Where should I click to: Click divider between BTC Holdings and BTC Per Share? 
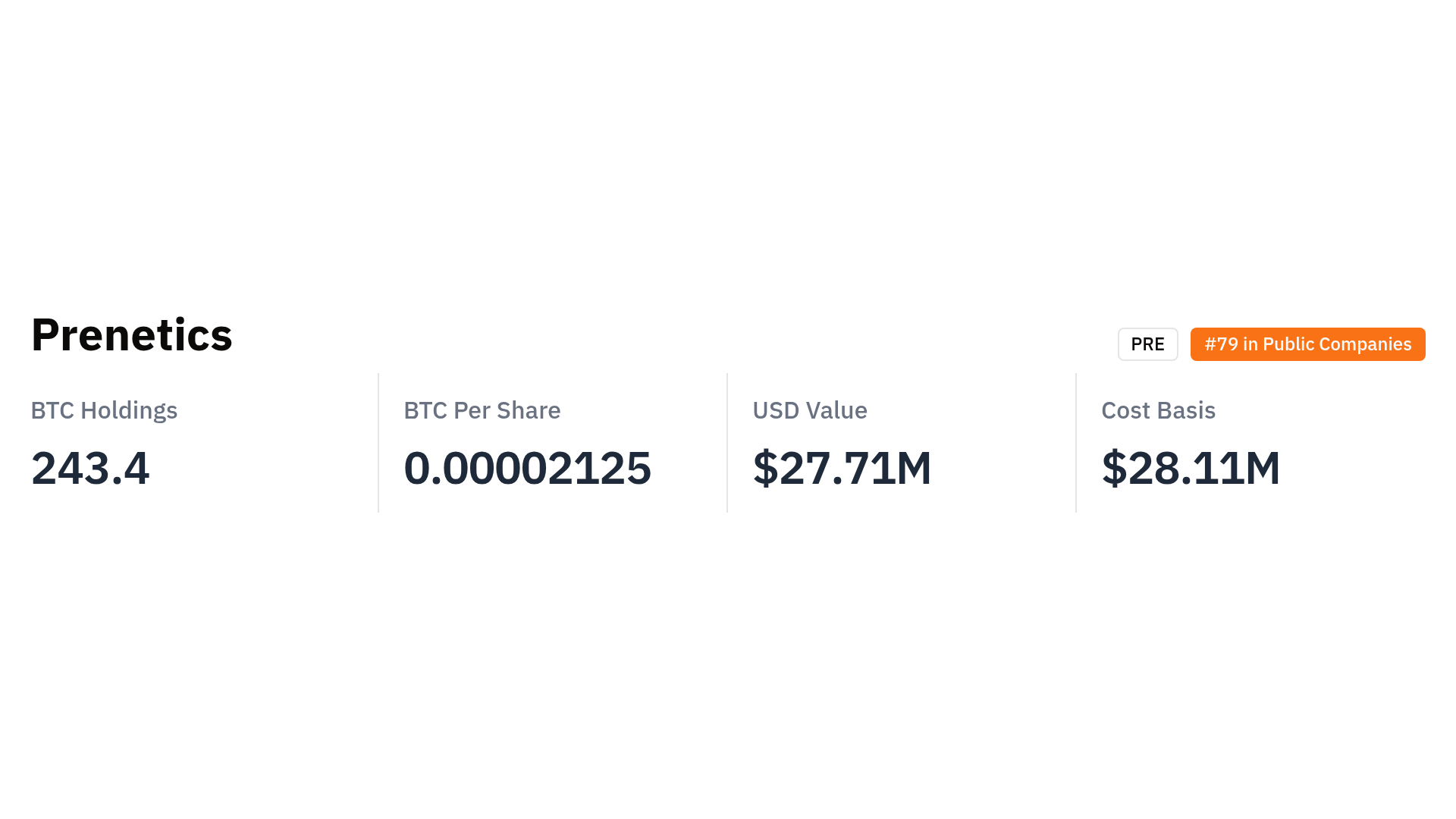[378, 443]
